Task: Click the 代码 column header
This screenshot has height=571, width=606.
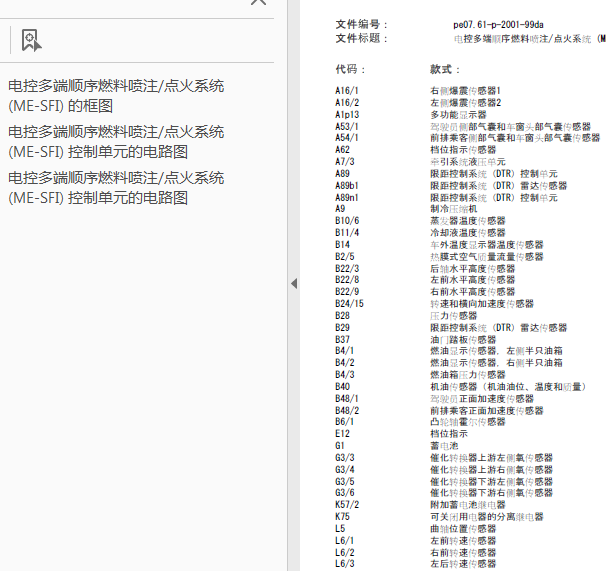Action: coord(350,69)
